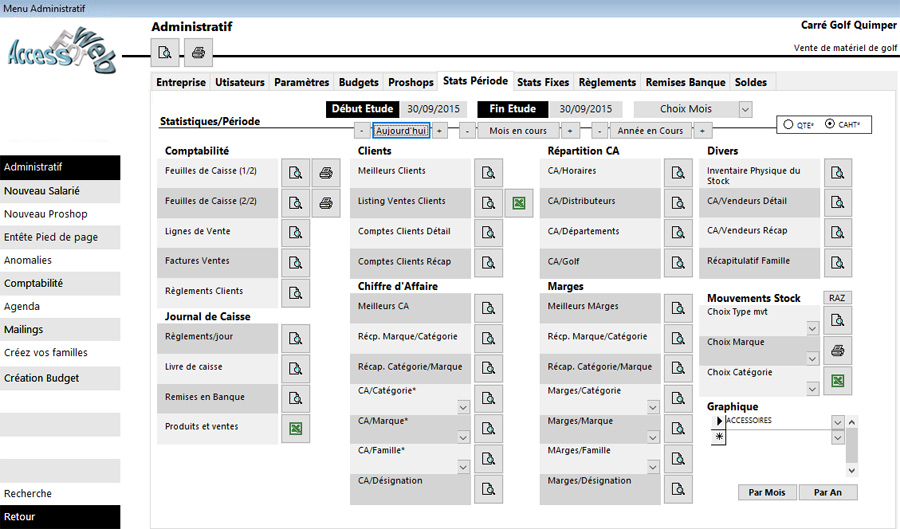Export Listing Ventes Clients to Excel

click(518, 203)
